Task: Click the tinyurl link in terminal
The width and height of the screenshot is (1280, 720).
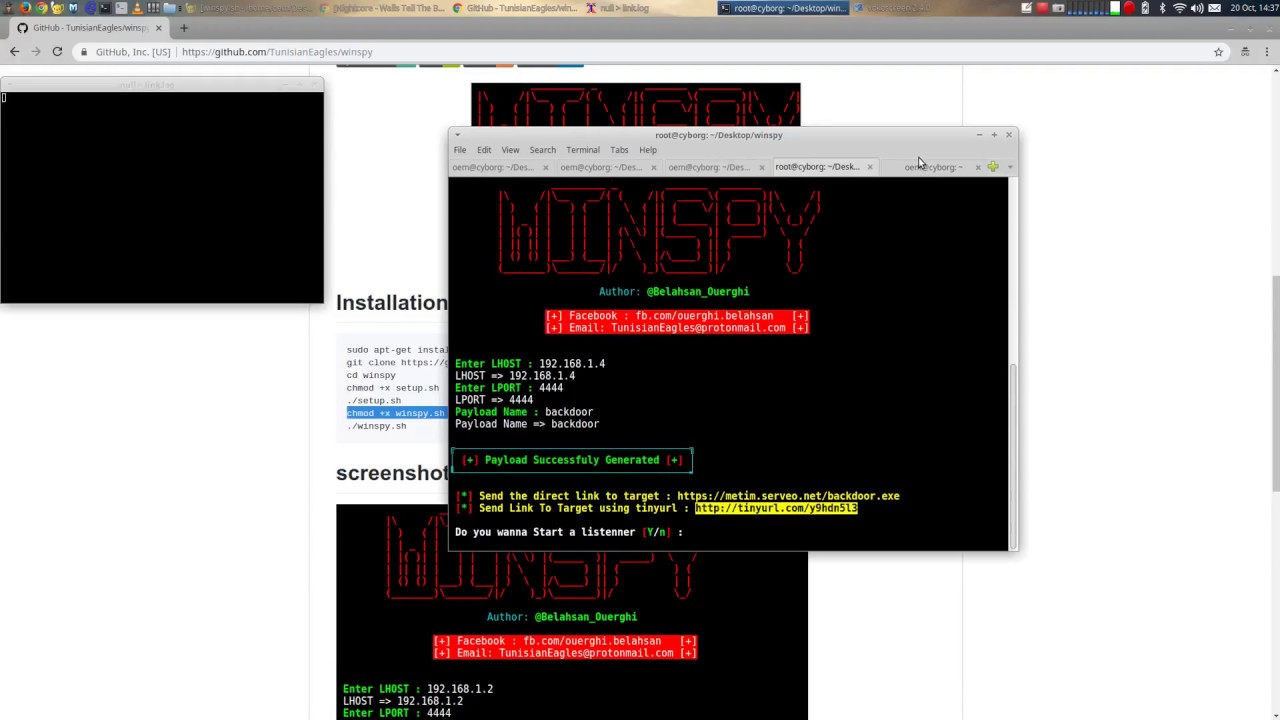Action: tap(776, 508)
